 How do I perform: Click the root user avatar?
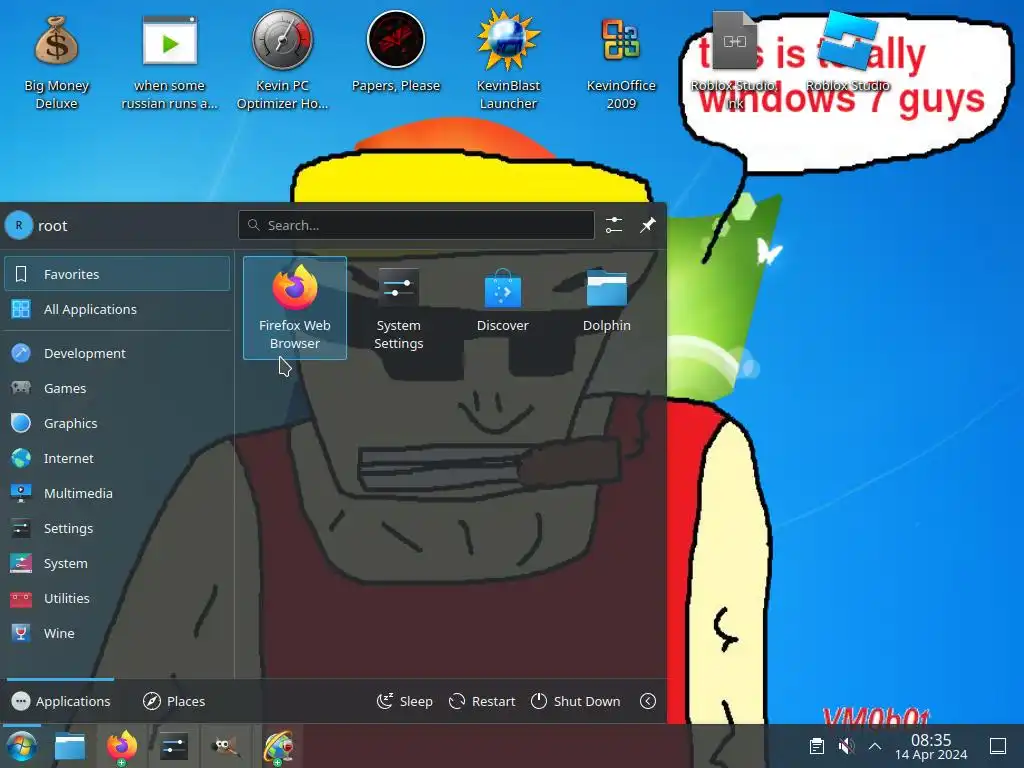click(19, 225)
